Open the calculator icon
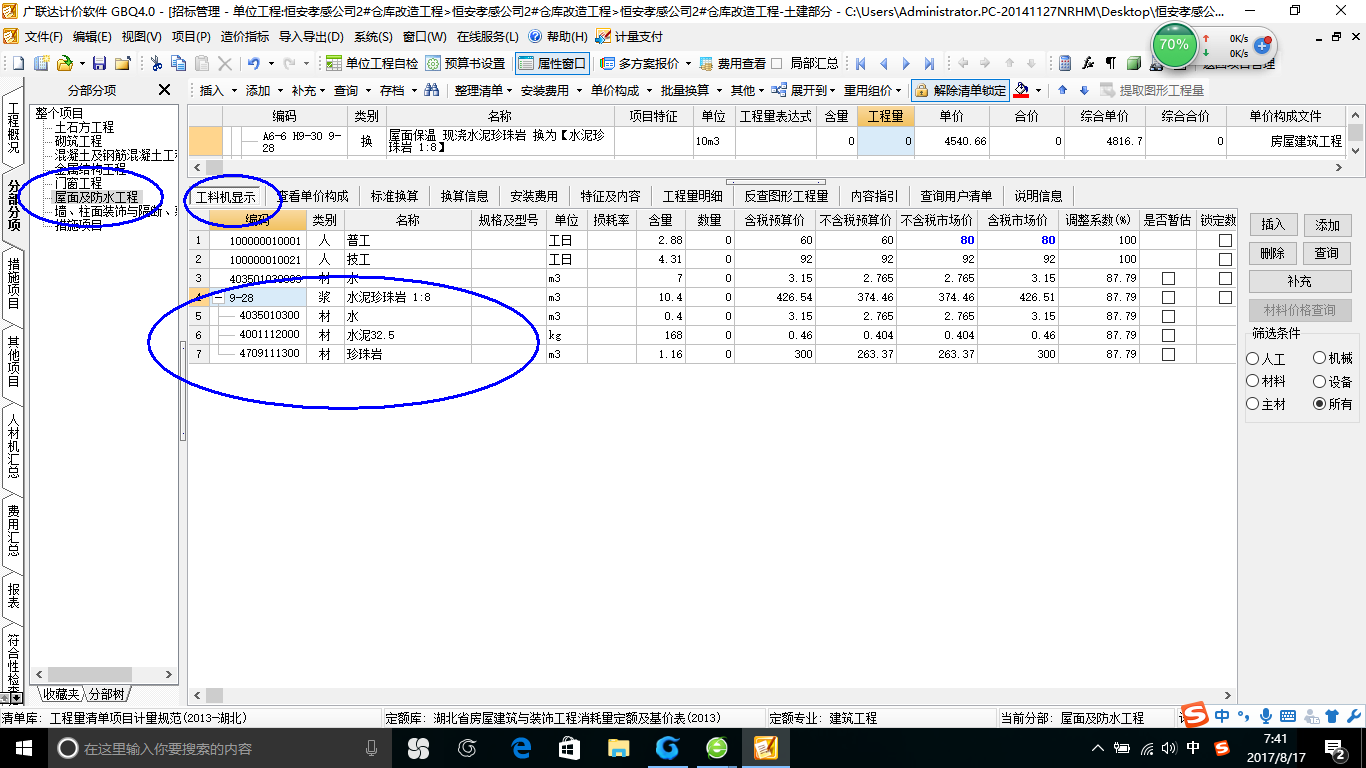Viewport: 1366px width, 768px height. [x=1065, y=63]
